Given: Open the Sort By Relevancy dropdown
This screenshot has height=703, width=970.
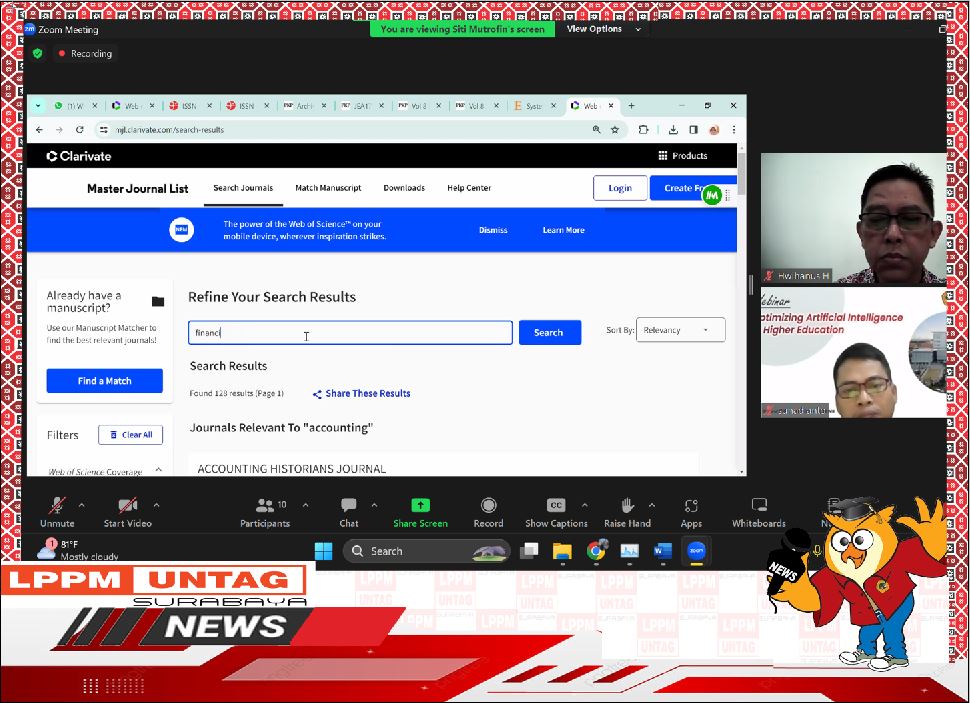Looking at the screenshot, I should [680, 330].
